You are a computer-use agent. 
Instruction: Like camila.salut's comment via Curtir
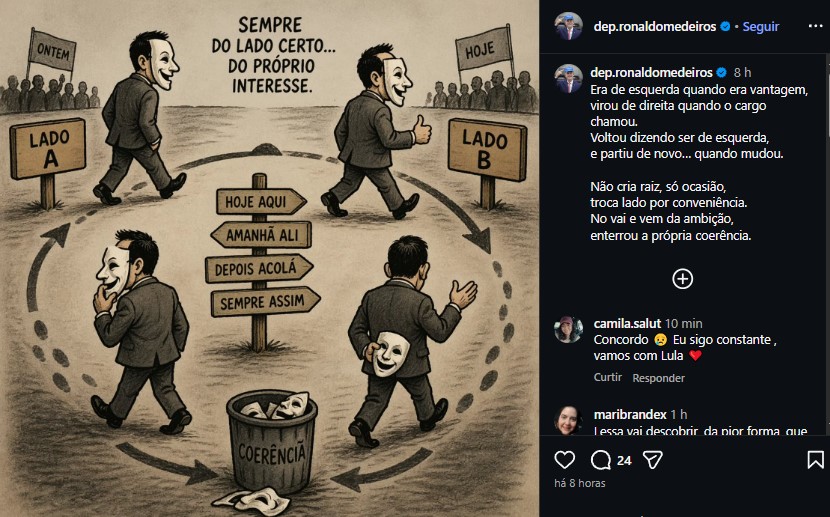608,377
